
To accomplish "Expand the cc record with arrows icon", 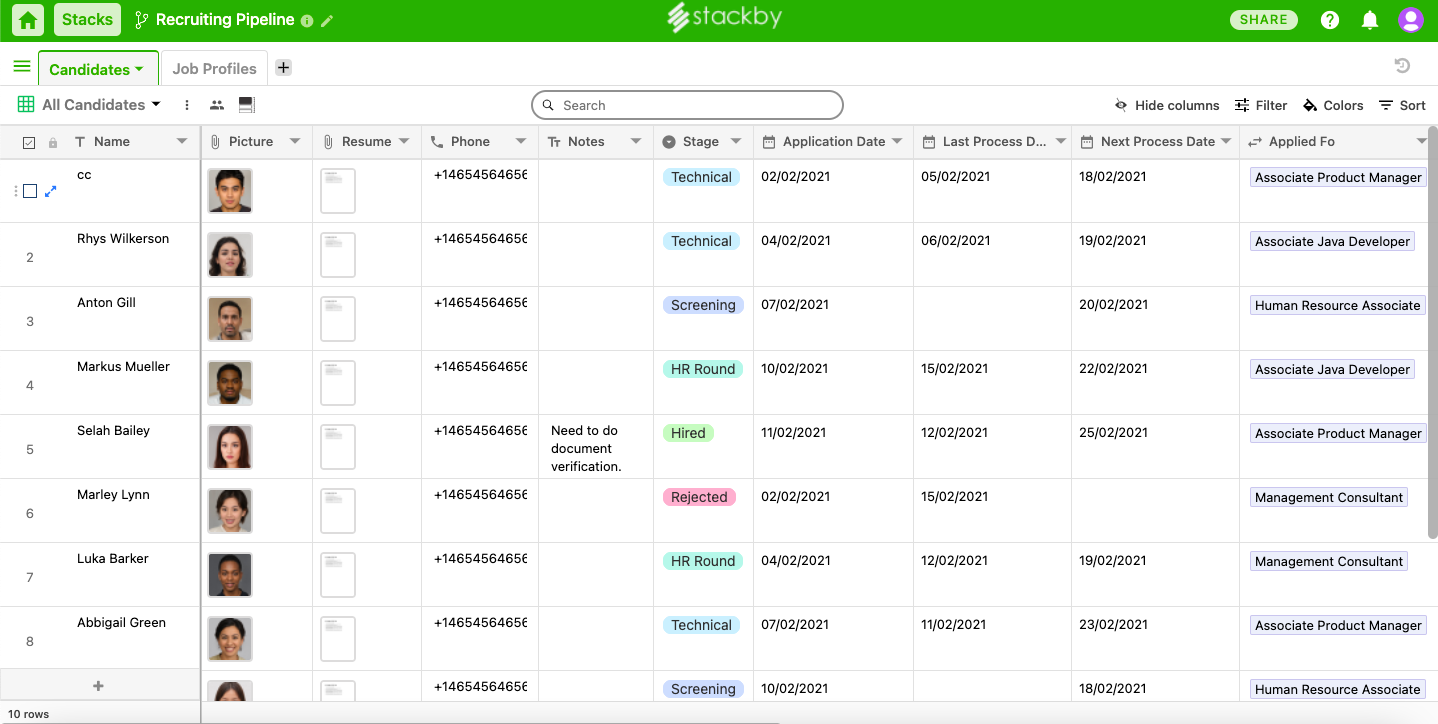I will (51, 191).
